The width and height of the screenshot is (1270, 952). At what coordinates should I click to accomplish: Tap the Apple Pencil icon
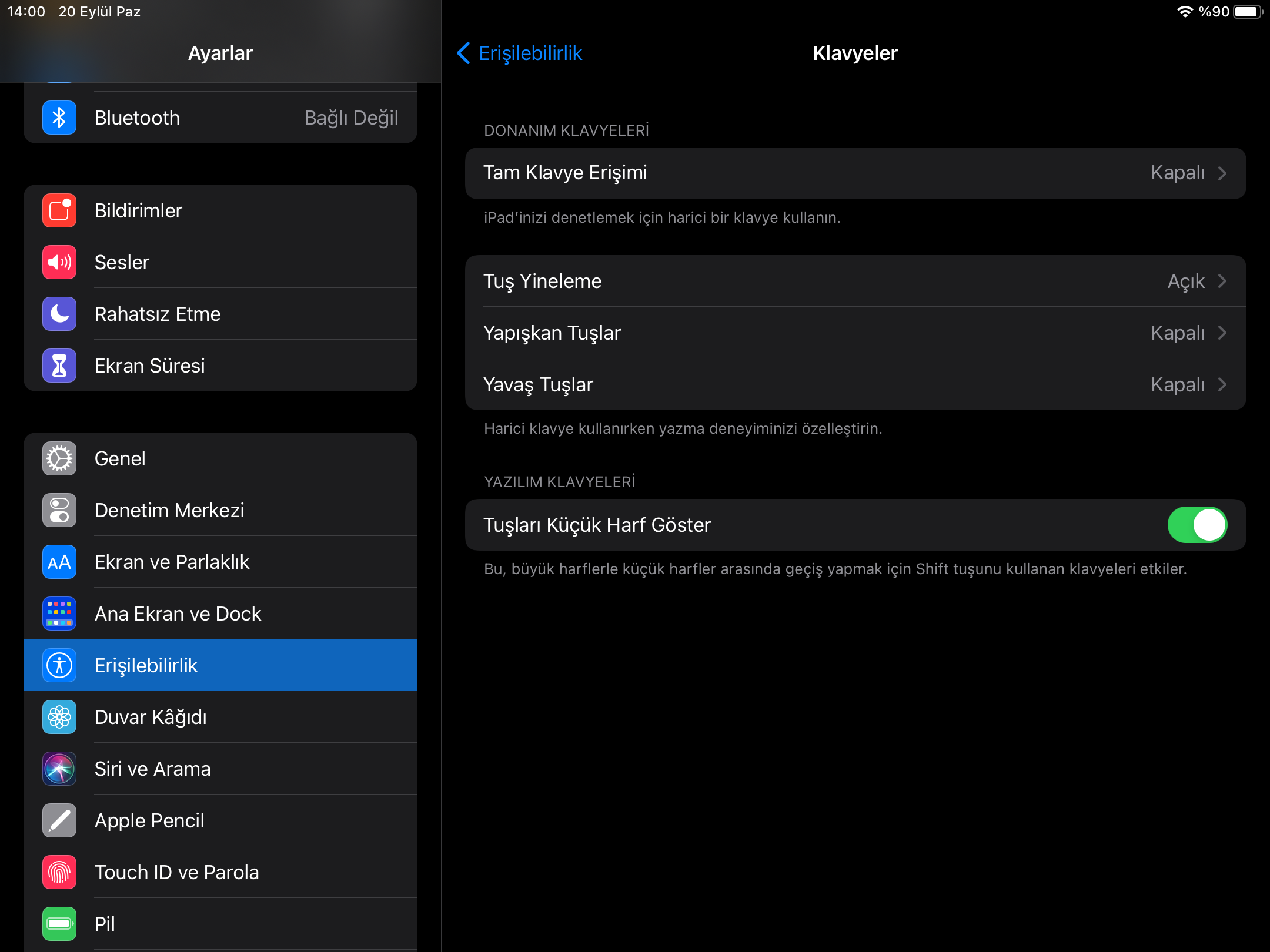59,820
